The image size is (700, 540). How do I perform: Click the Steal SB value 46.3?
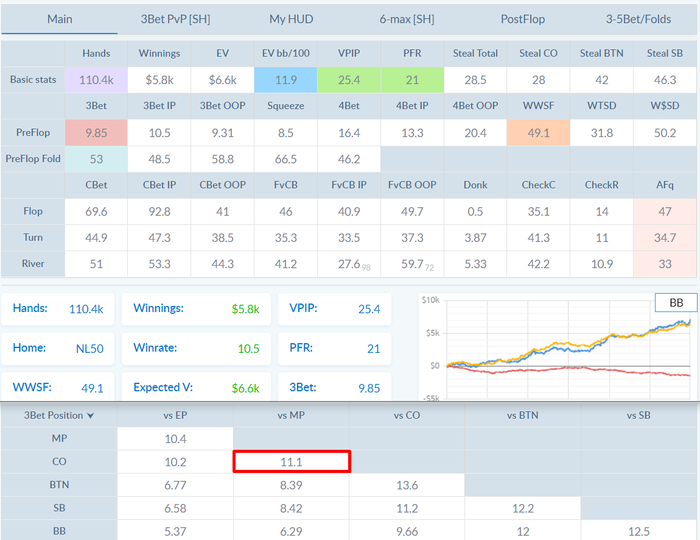(x=665, y=80)
